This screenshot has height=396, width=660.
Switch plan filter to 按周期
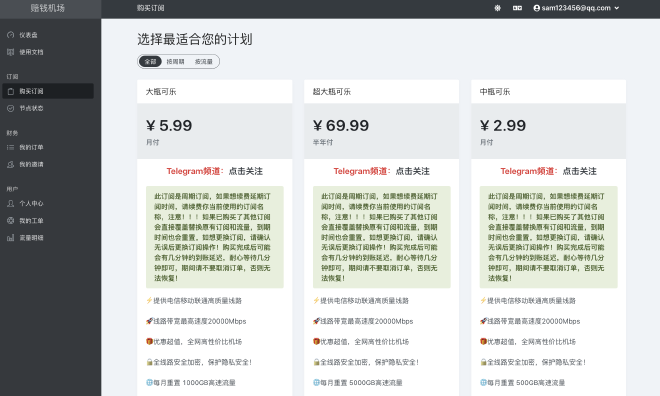click(x=175, y=61)
